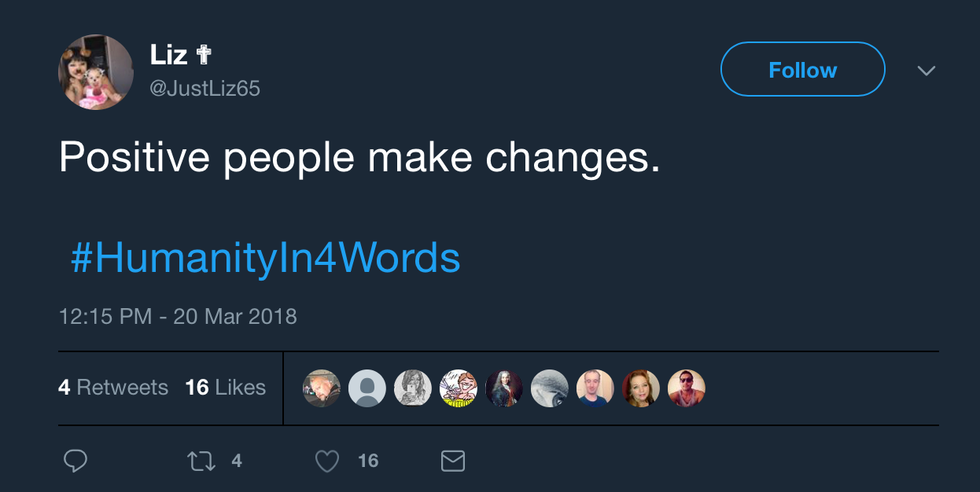Image resolution: width=980 pixels, height=492 pixels.
Task: View the 4 Retweets list
Action: [x=113, y=388]
